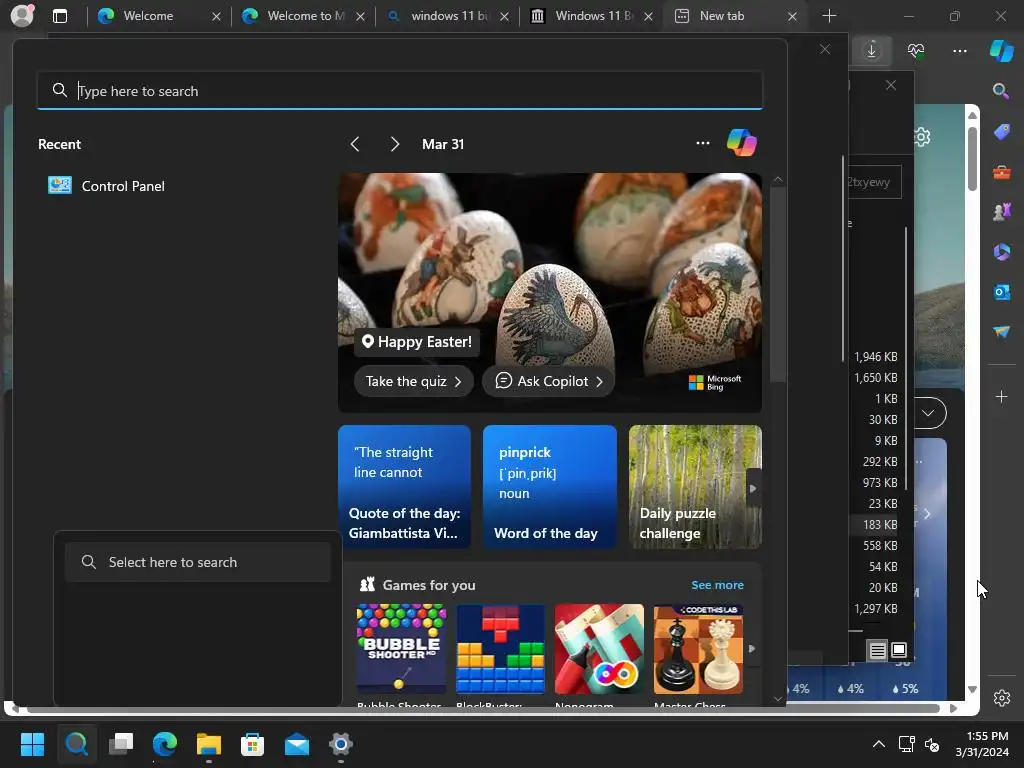Open Settings from the taskbar

(341, 744)
